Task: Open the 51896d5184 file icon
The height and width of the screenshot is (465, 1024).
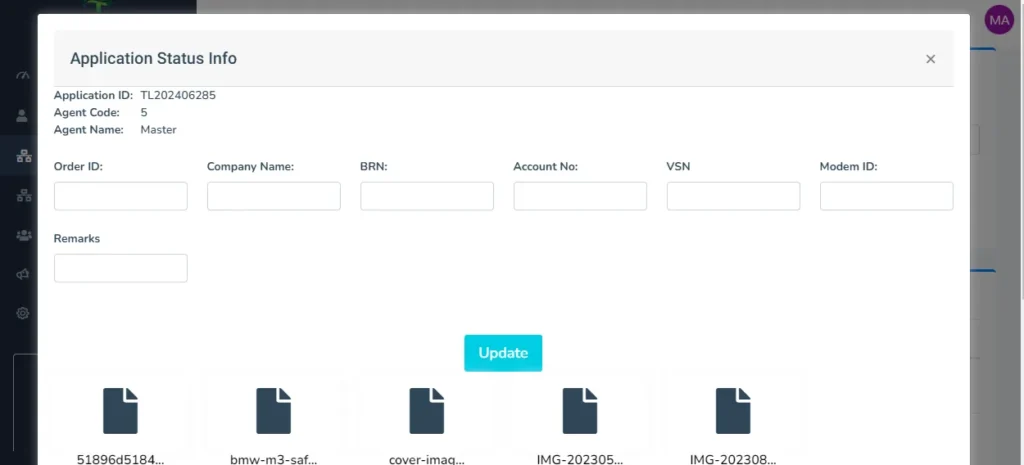Action: (x=120, y=411)
